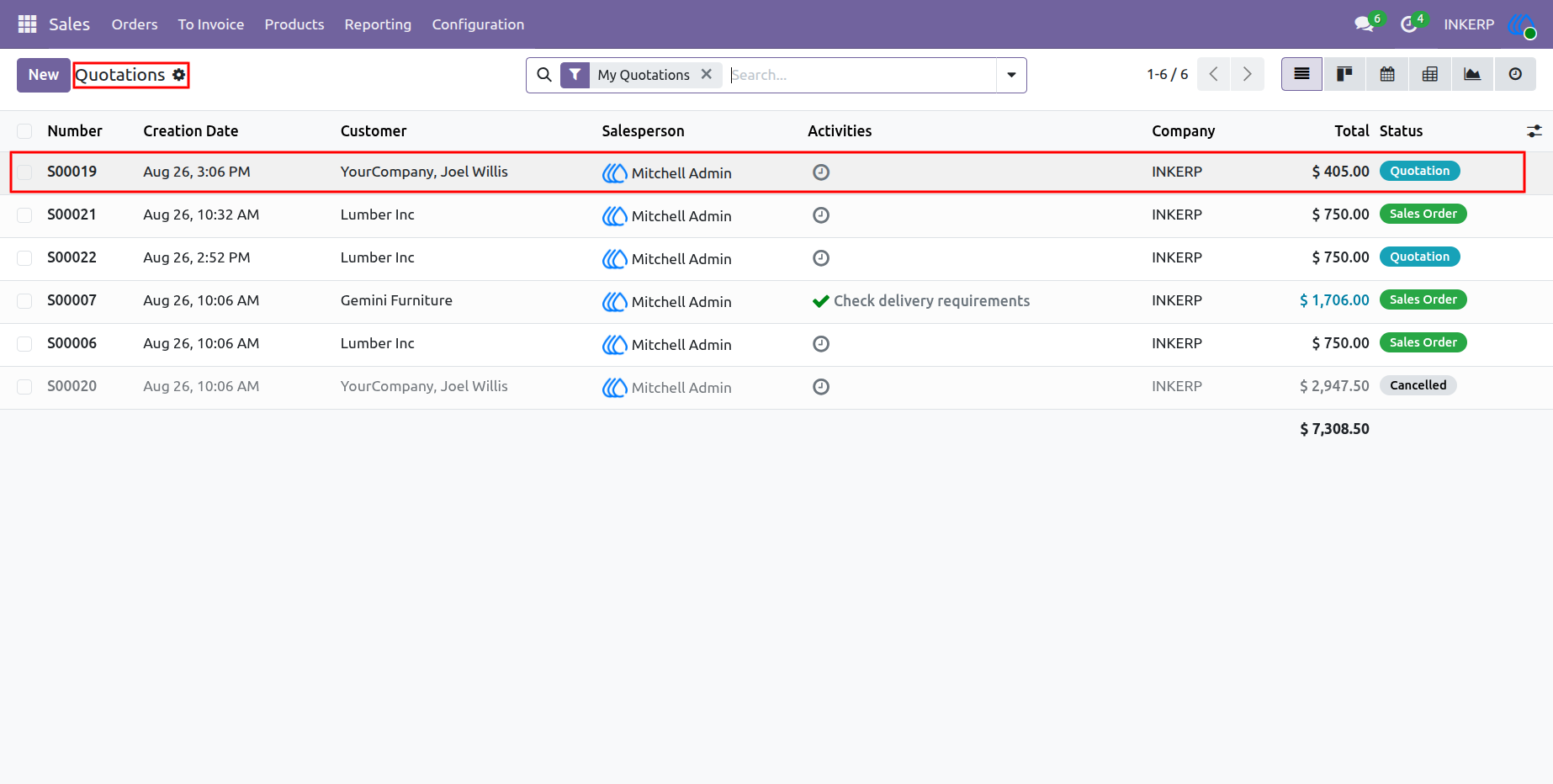Viewport: 1553px width, 784px height.
Task: Switch to calendar view
Action: [x=1387, y=74]
